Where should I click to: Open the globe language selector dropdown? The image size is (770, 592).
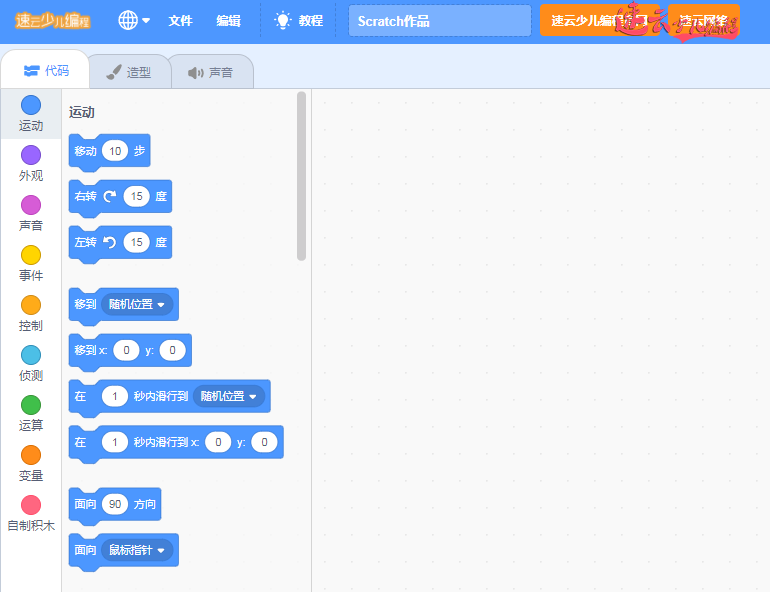coord(134,20)
